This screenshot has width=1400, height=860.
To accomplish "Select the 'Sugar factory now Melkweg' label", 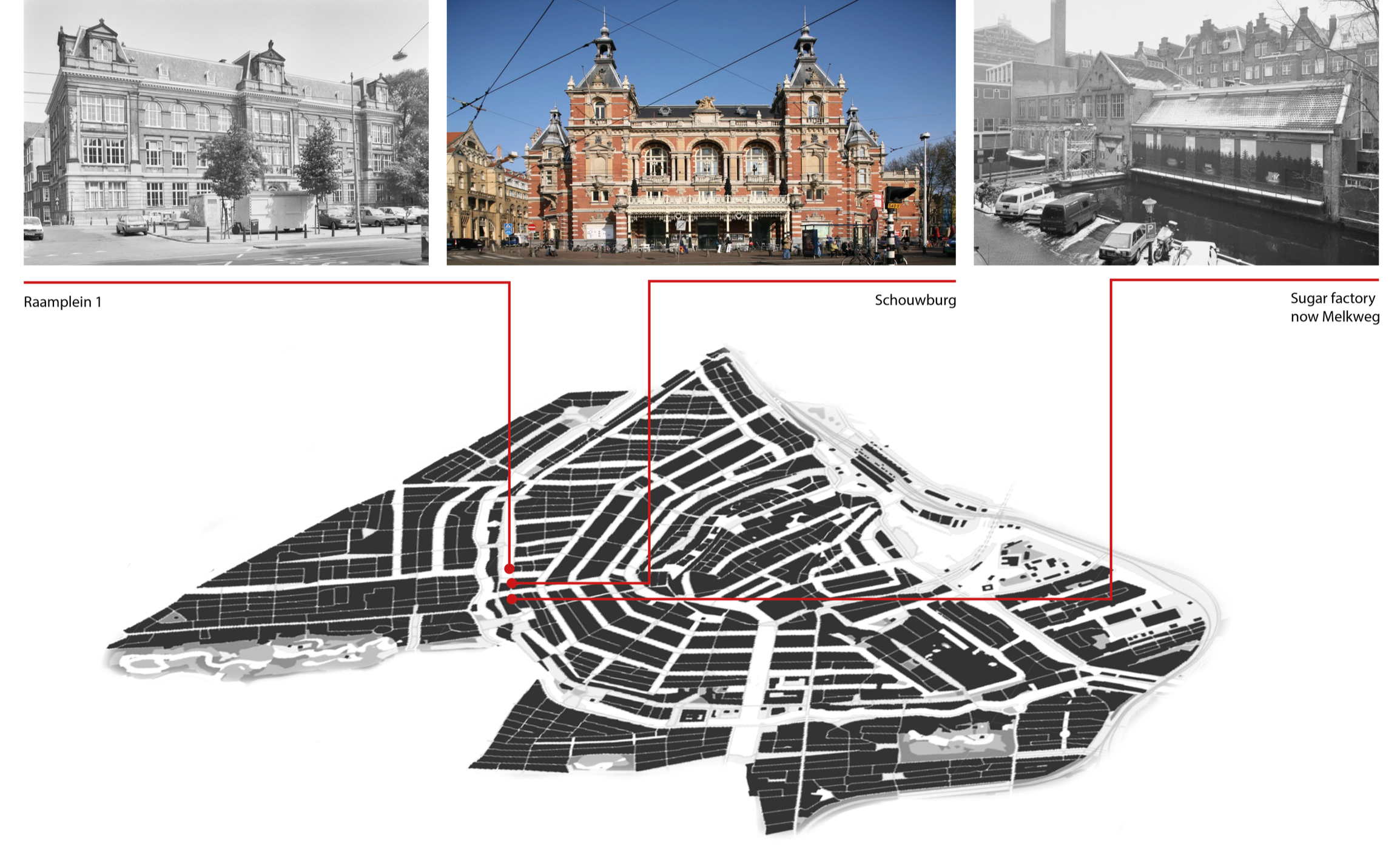I will coord(1334,307).
